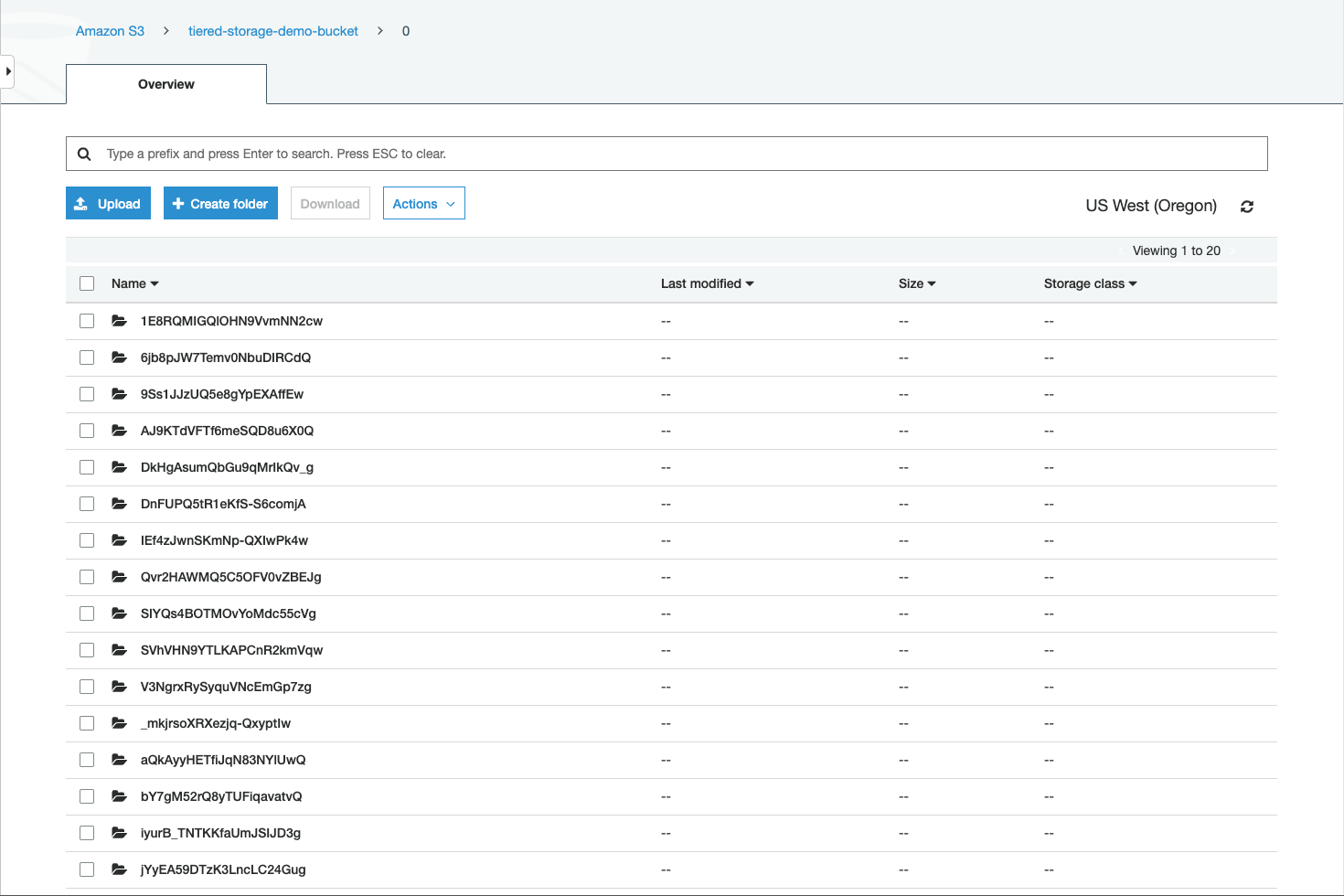Open folder 6jb8pJW7Temv0NbuDIRCdQ
1344x896 pixels.
click(x=226, y=357)
